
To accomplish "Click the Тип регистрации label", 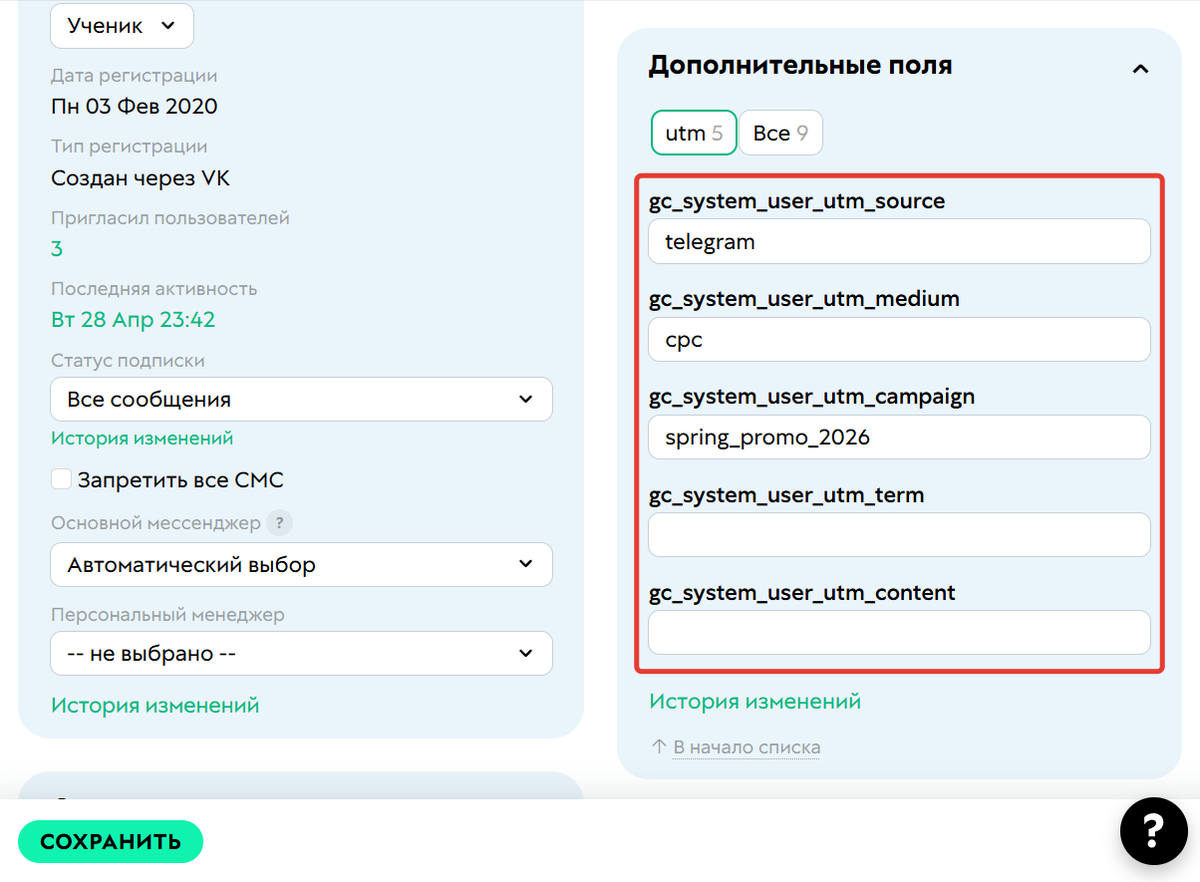I will click(129, 147).
